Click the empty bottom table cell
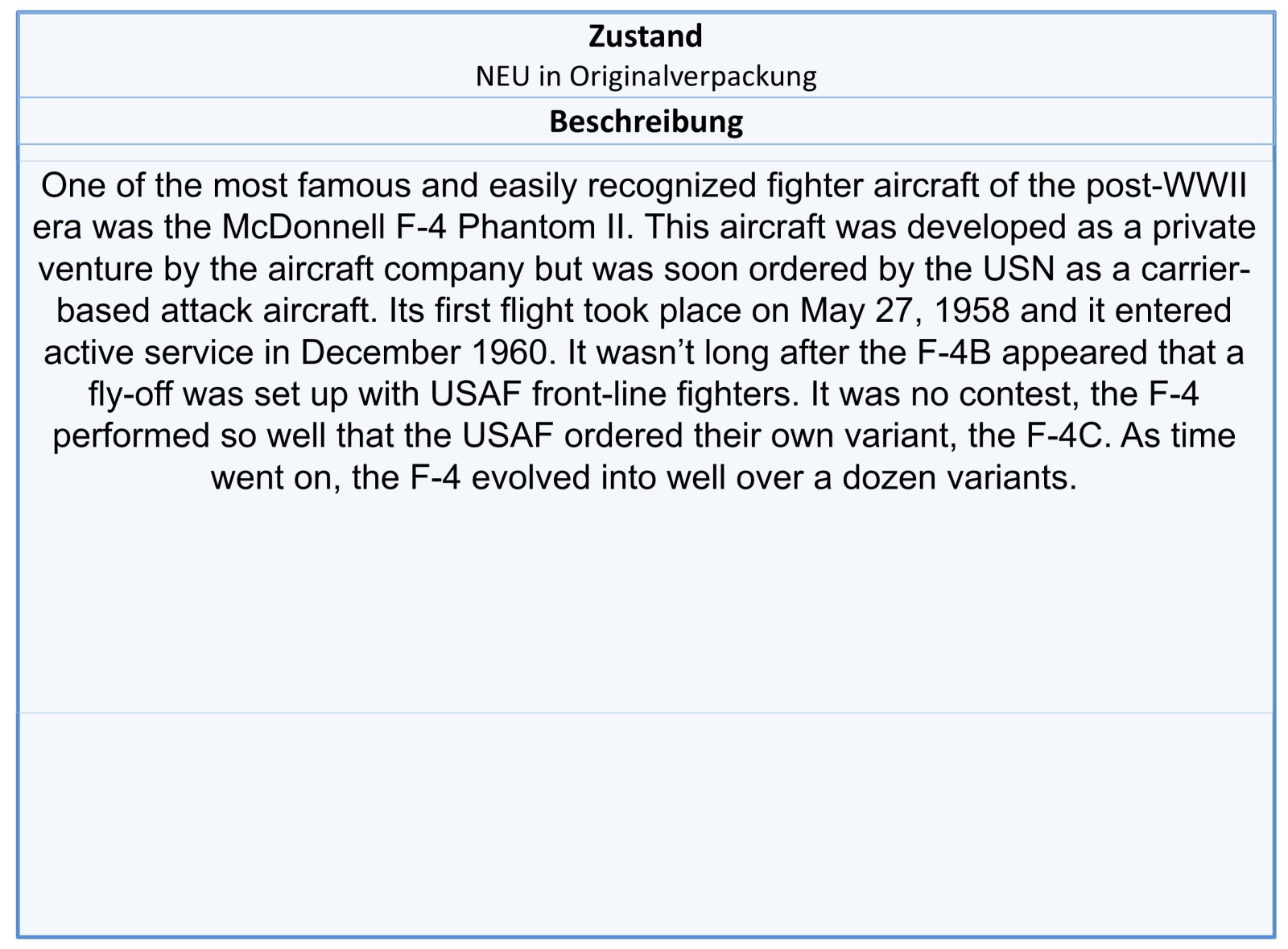This screenshot has height=949, width=1288. click(x=646, y=824)
